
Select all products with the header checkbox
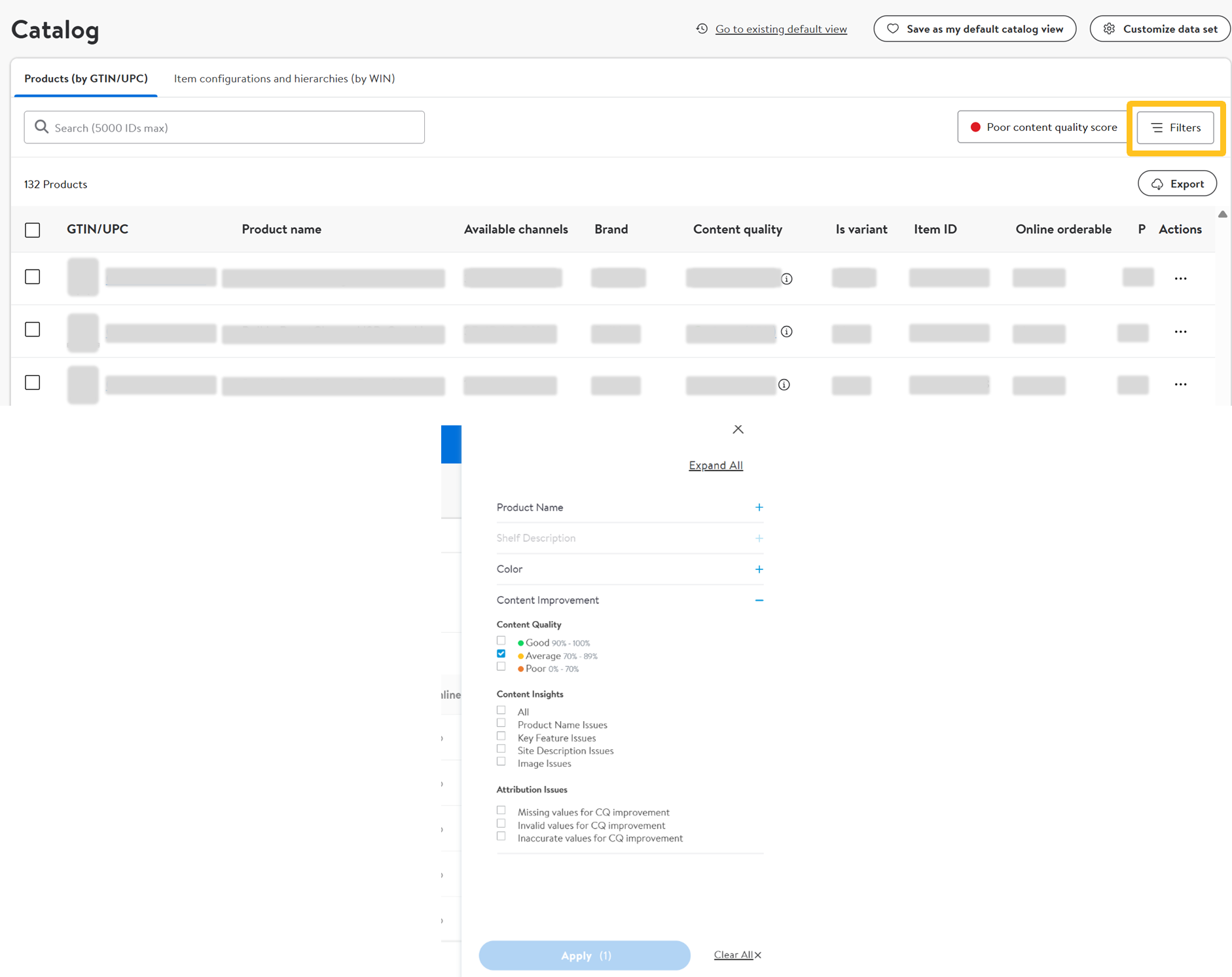point(33,230)
